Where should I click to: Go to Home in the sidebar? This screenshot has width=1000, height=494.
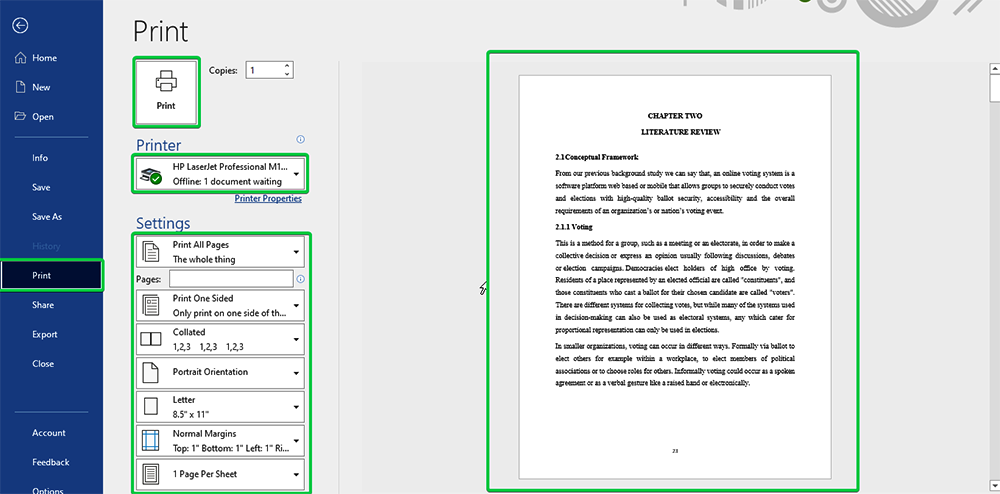[44, 58]
